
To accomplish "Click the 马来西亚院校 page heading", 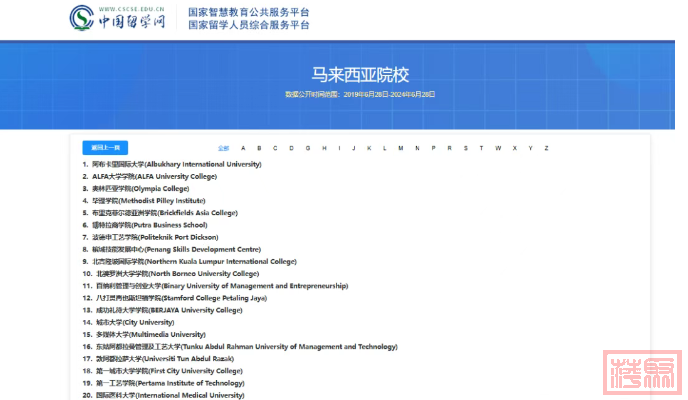I will click(x=360, y=75).
